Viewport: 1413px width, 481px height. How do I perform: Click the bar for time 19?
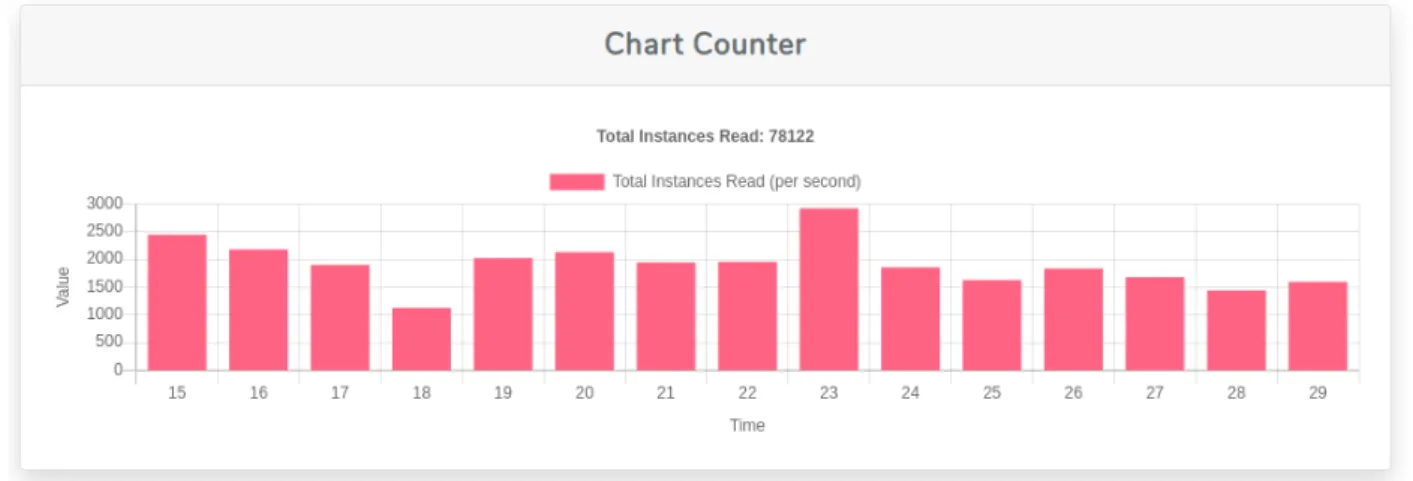[503, 314]
